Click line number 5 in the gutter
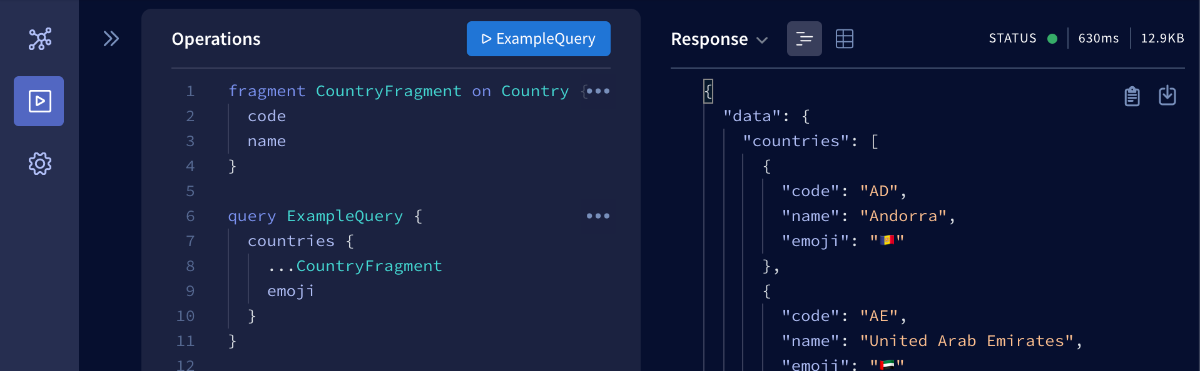The height and width of the screenshot is (371, 1200). 190,191
